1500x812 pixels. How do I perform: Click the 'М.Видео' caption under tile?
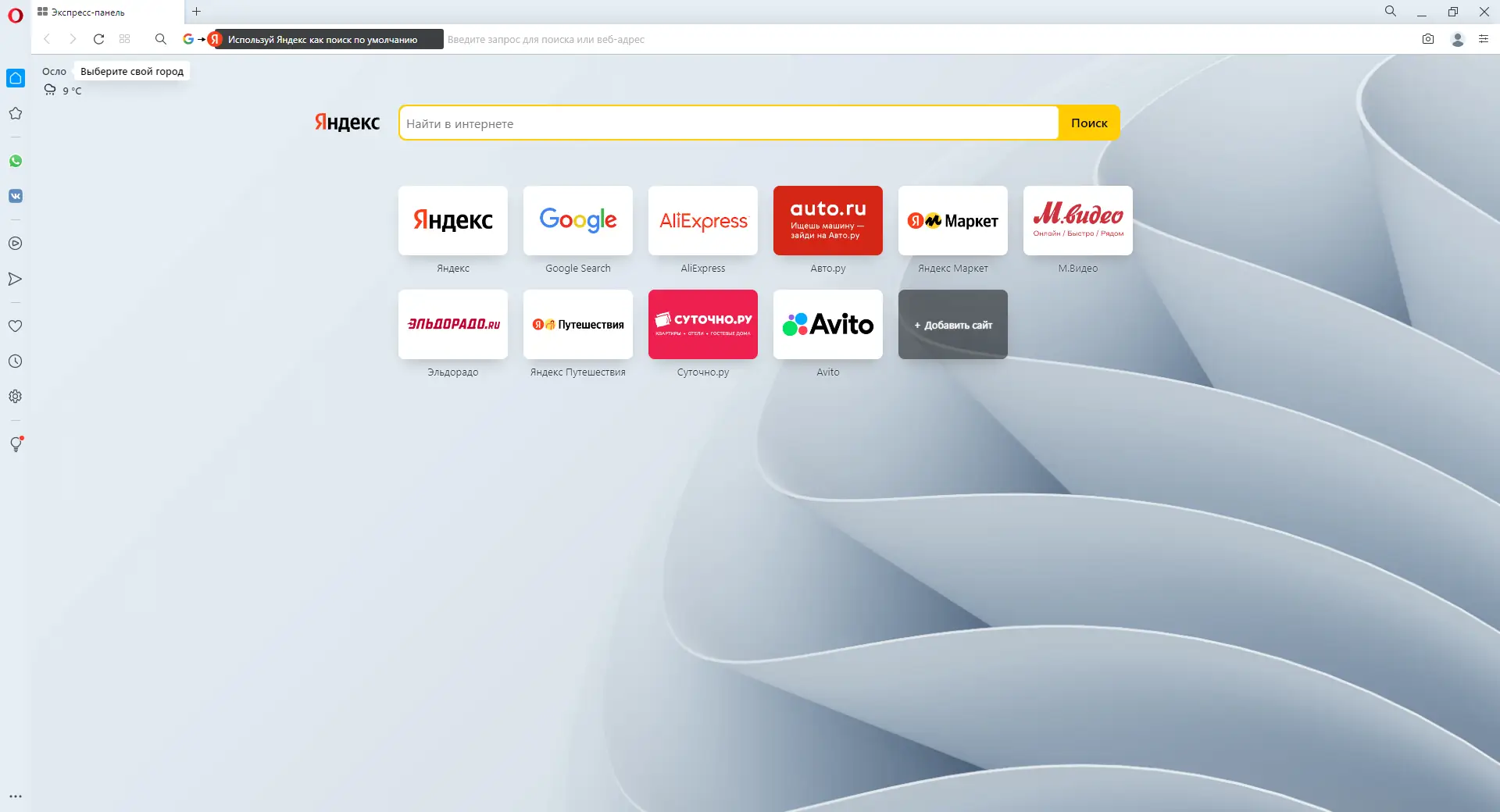coord(1078,269)
